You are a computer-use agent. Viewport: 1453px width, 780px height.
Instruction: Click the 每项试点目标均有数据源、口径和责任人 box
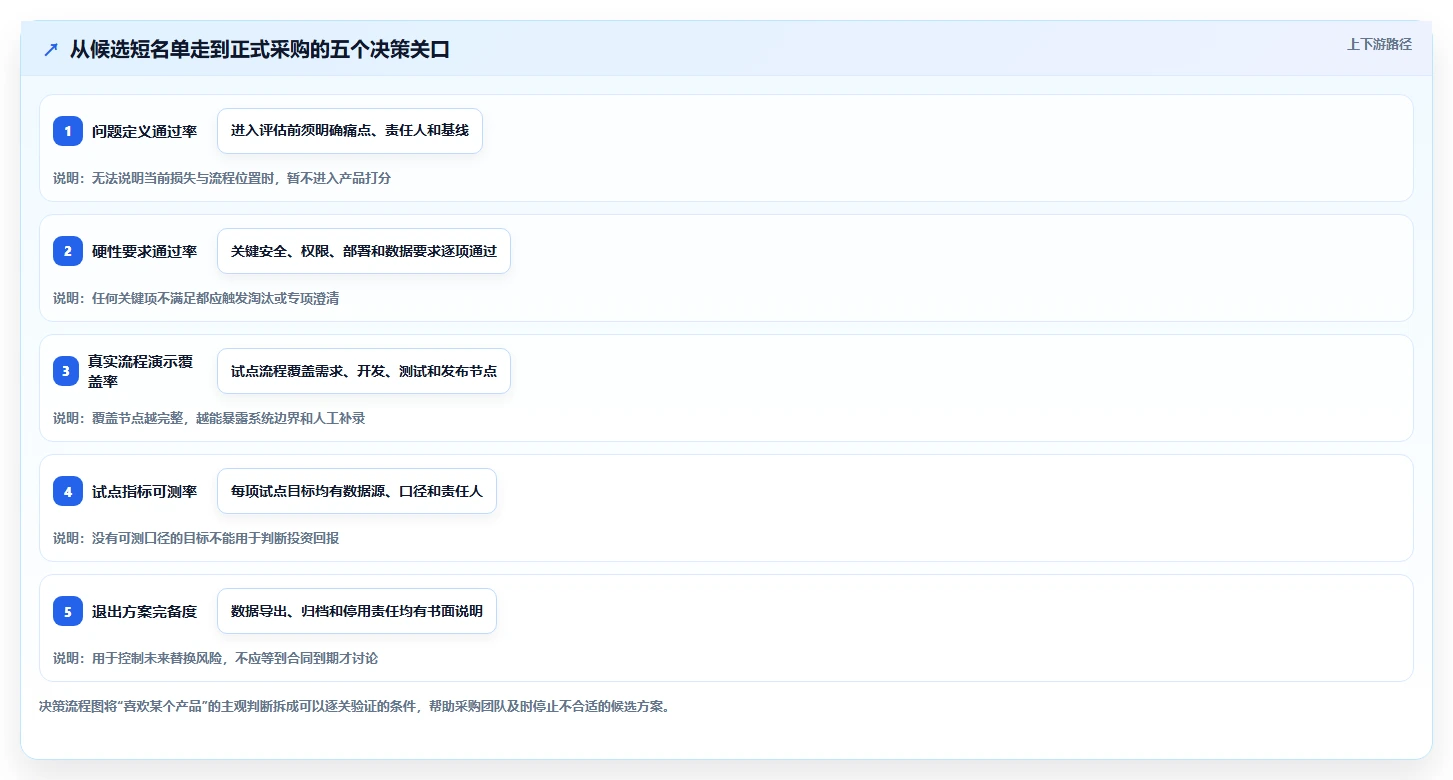pyautogui.click(x=357, y=491)
